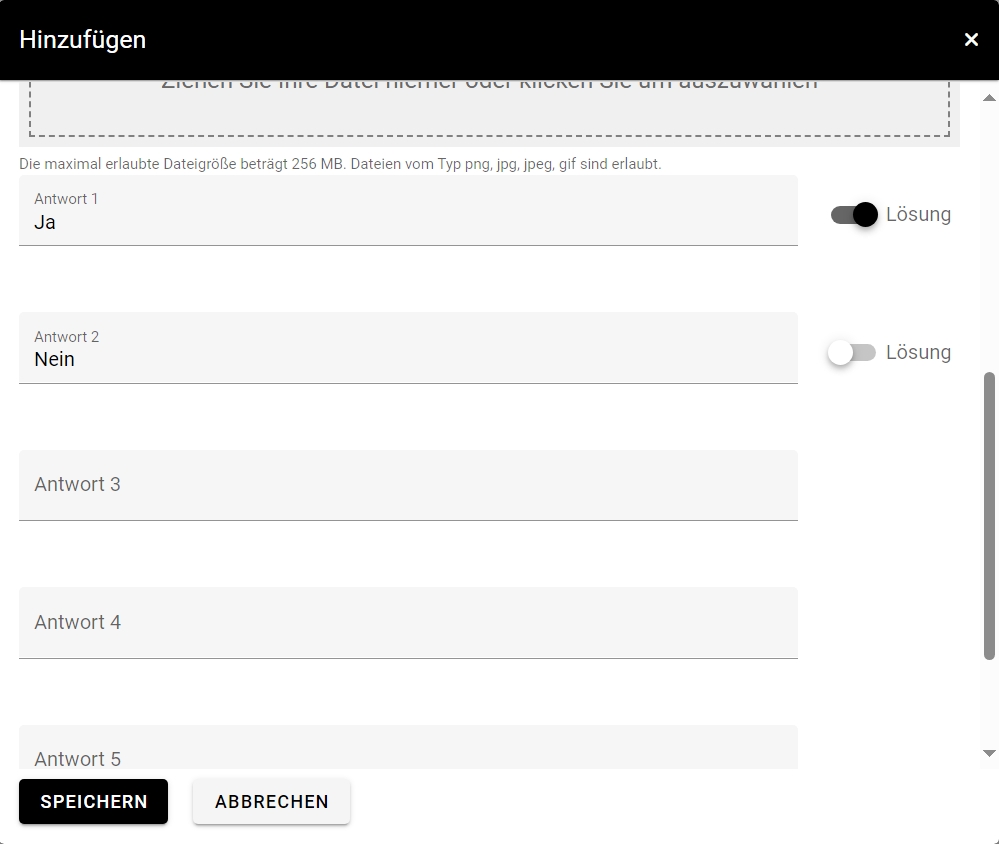Screen dimensions: 999x844
Task: Click the scrollbar track below the thumb
Action: pyautogui.click(x=989, y=705)
